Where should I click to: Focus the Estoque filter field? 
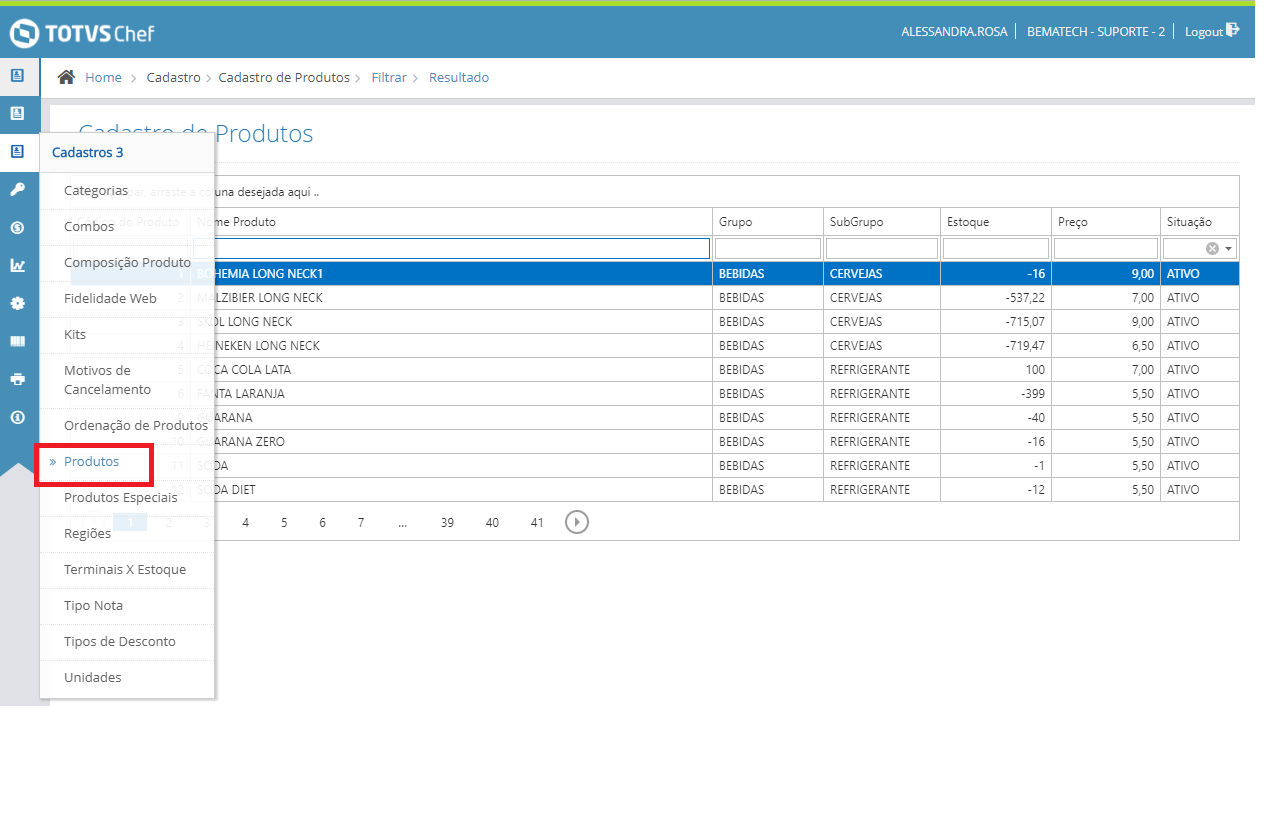coord(996,248)
